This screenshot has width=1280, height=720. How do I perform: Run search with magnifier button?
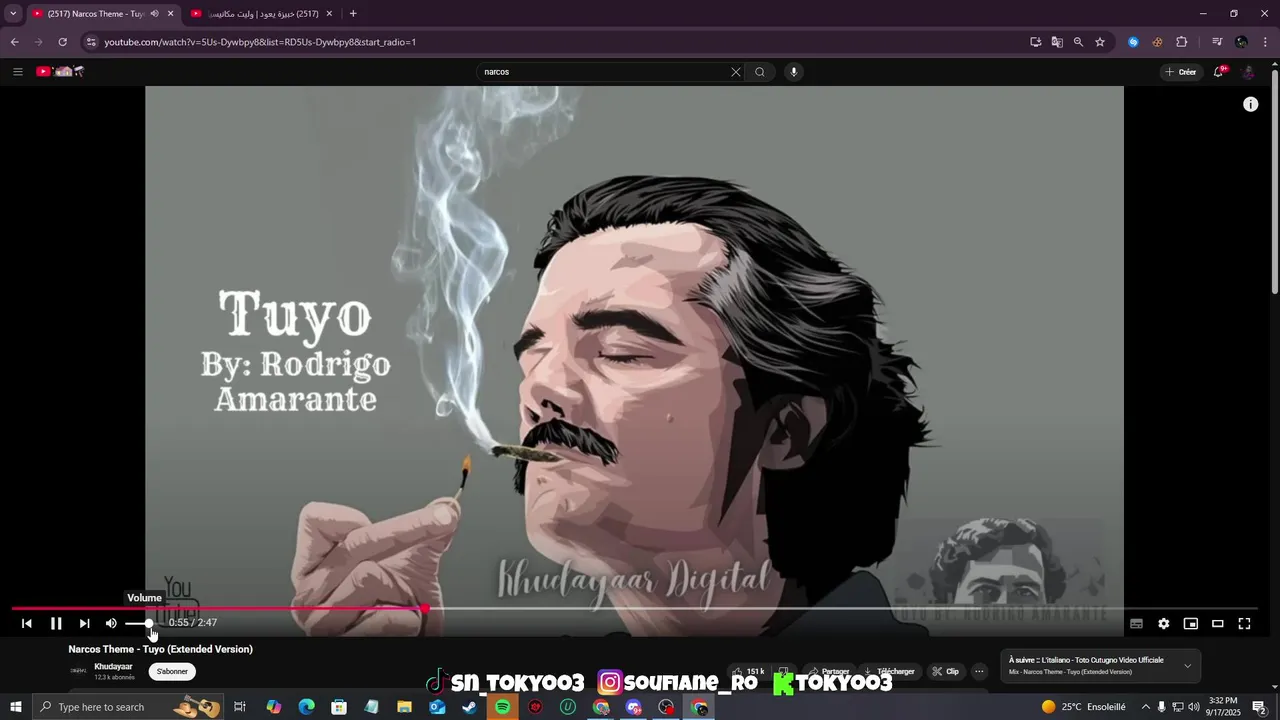[760, 72]
